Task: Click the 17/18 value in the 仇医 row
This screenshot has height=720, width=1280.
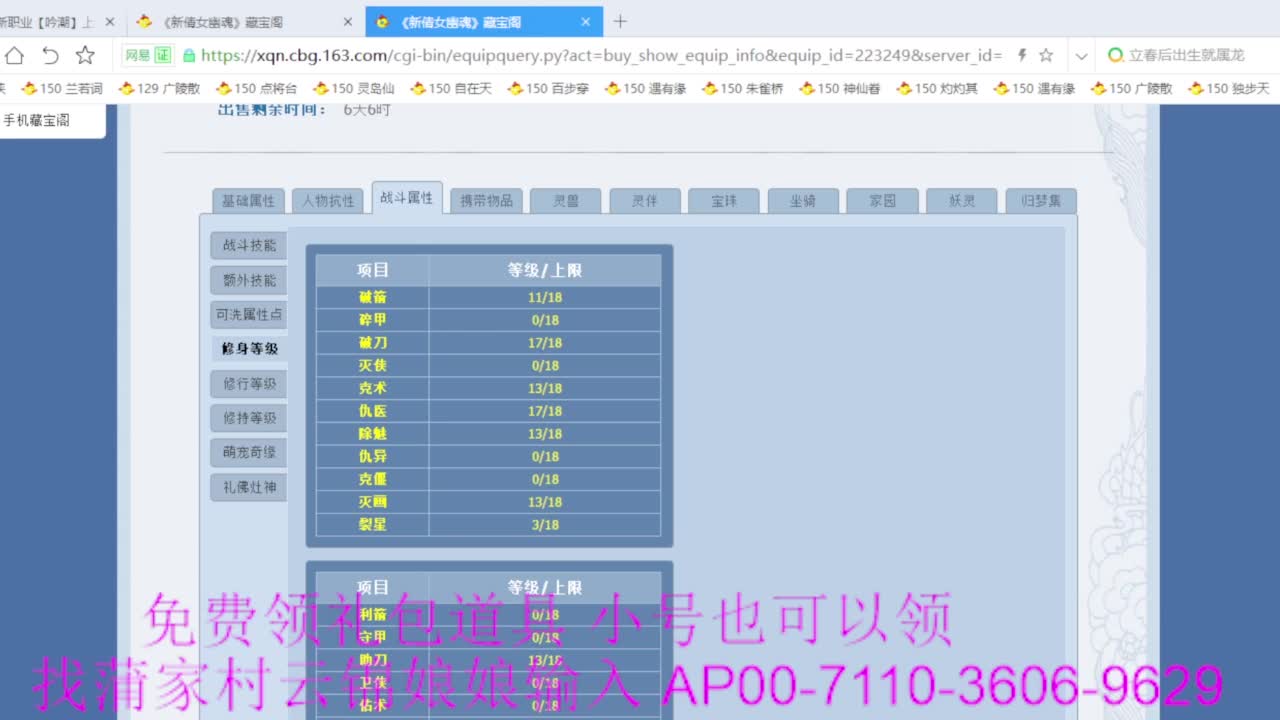Action: click(545, 411)
